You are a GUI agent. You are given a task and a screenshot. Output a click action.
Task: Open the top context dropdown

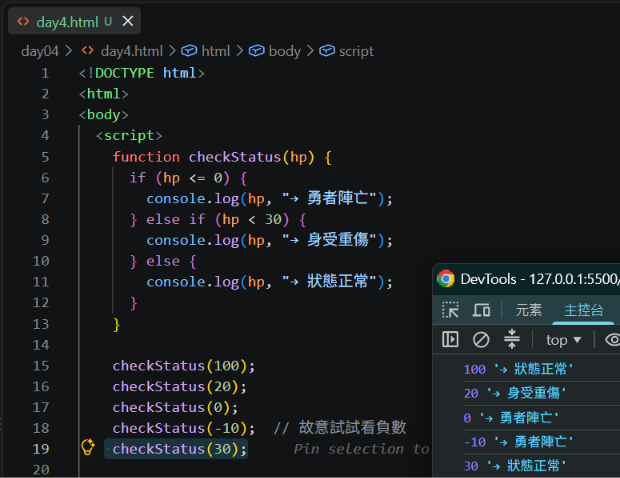click(x=563, y=340)
